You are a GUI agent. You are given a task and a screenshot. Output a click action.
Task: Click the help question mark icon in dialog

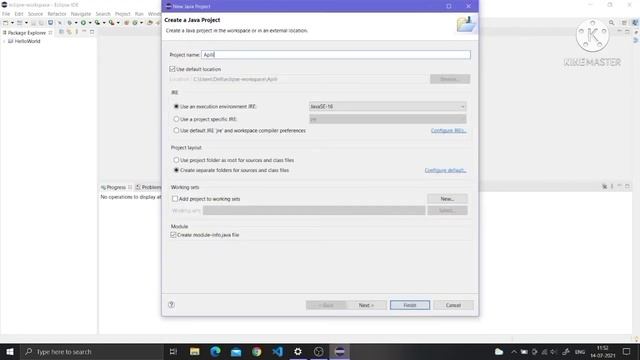pyautogui.click(x=171, y=304)
